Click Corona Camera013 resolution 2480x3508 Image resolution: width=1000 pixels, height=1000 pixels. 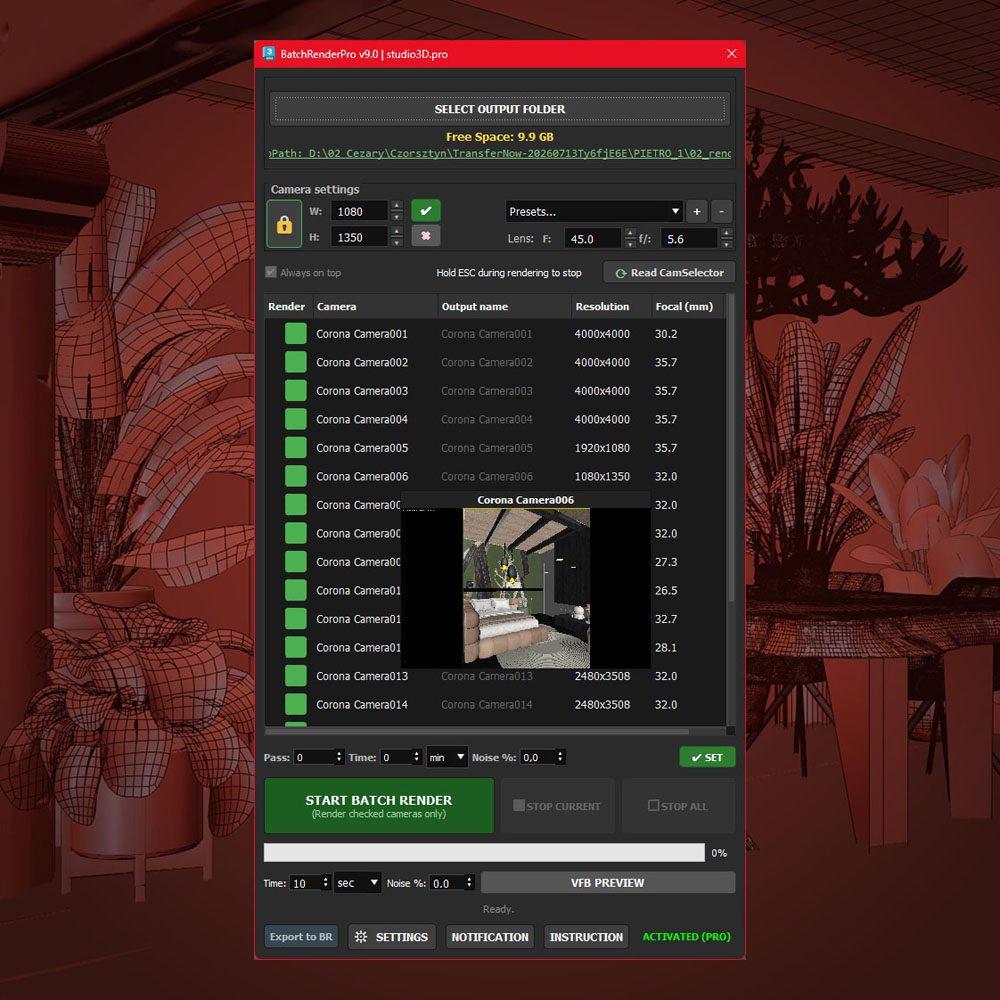(602, 676)
